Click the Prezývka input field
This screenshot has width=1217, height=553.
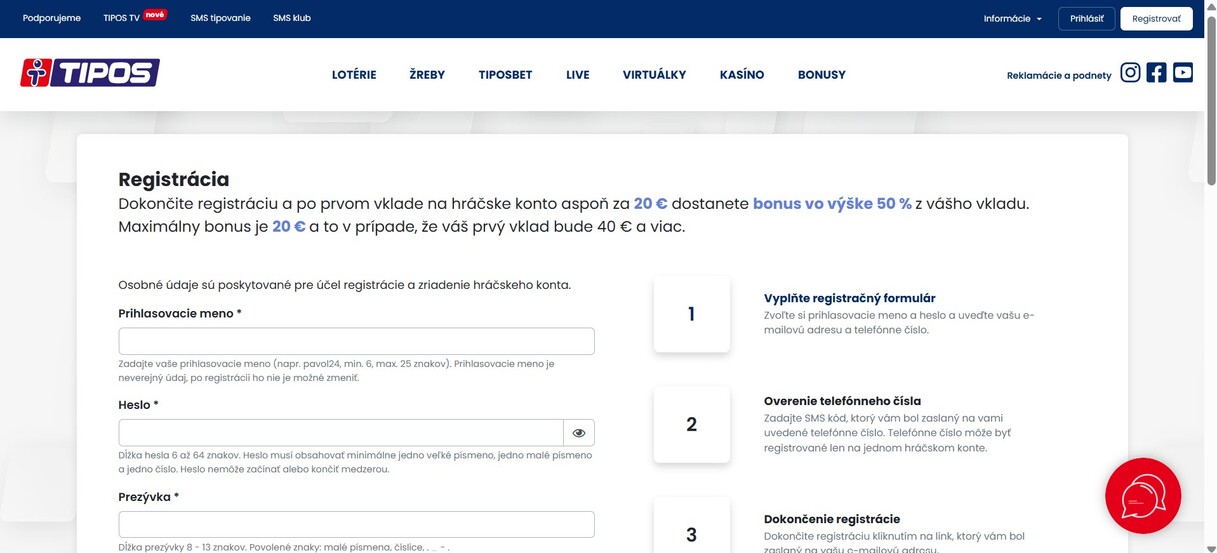coord(356,525)
